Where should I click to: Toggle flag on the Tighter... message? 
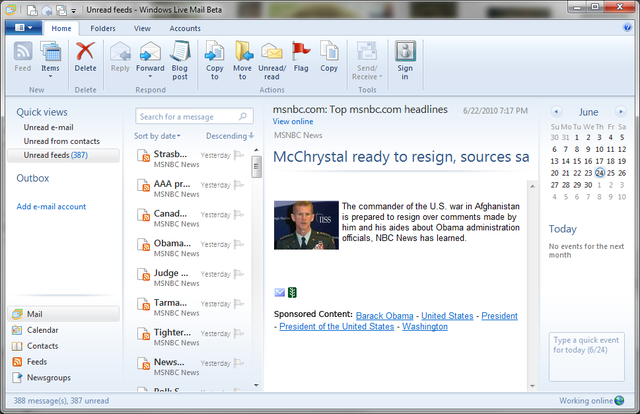tap(239, 334)
